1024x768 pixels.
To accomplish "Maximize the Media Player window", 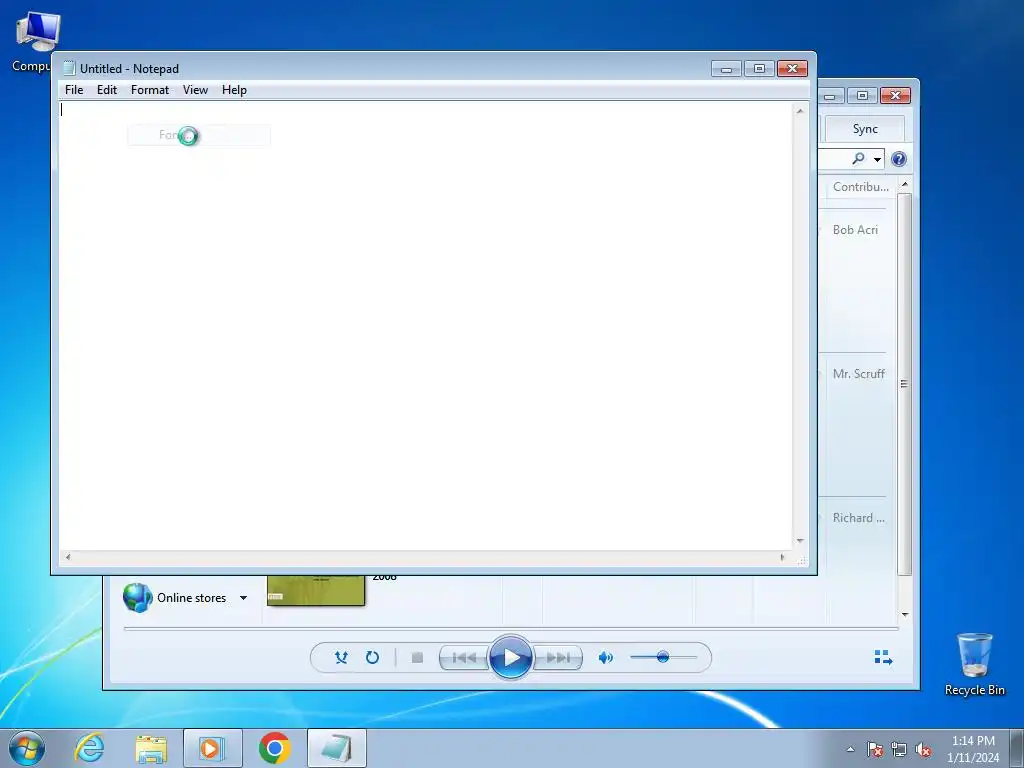I will (x=862, y=96).
